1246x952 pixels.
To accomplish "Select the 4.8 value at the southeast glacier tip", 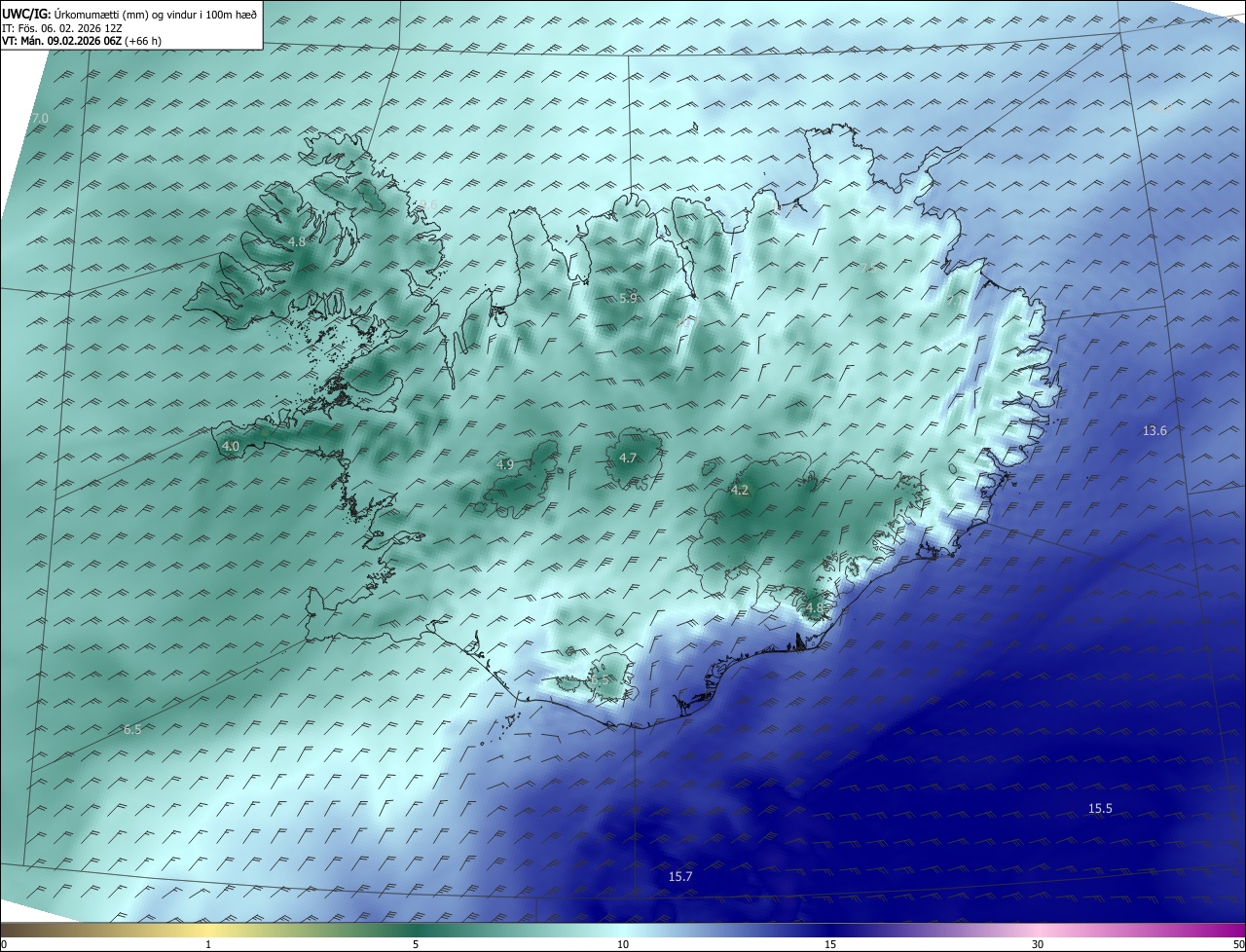I will tap(814, 608).
